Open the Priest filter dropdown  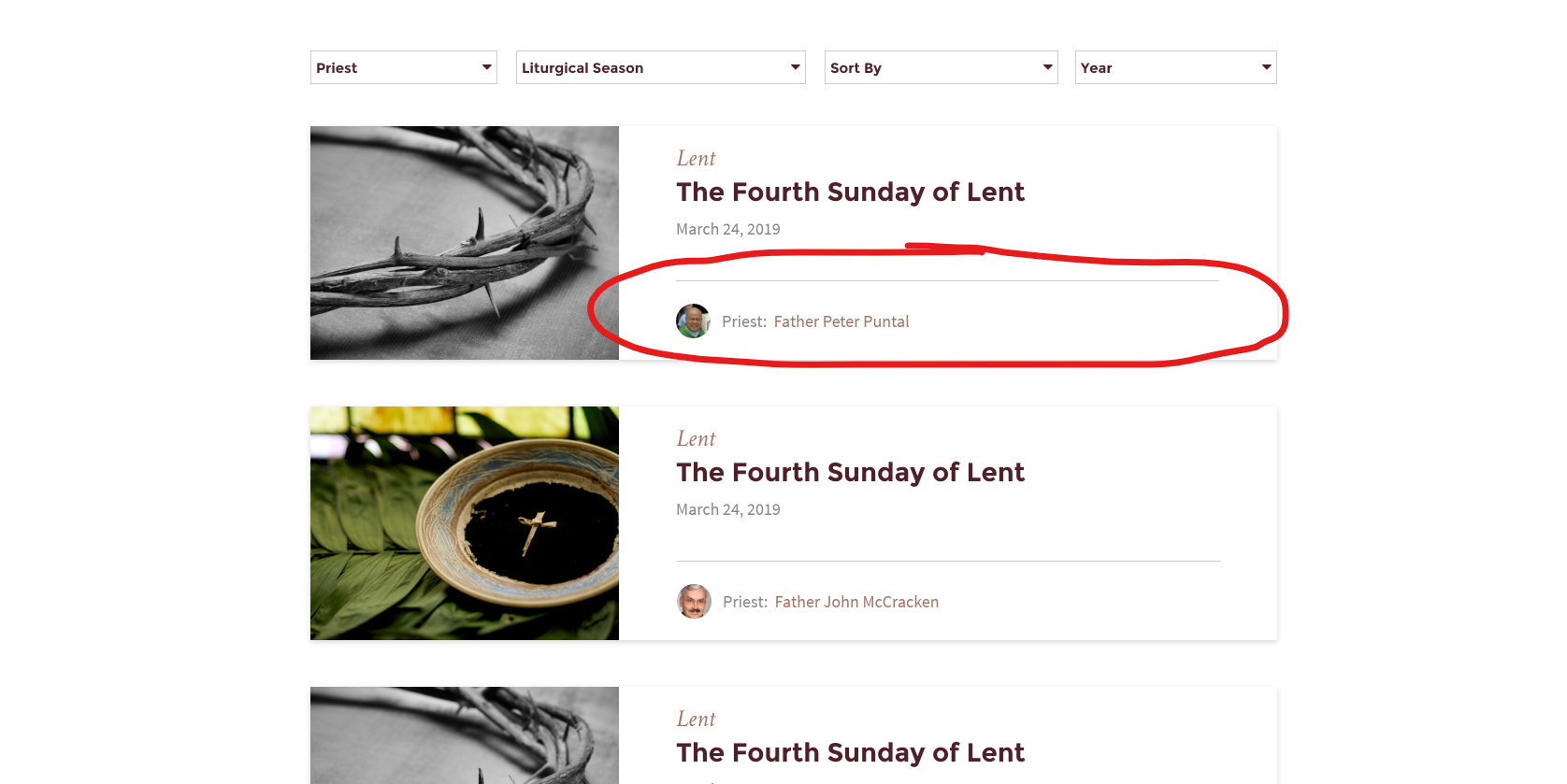click(403, 67)
